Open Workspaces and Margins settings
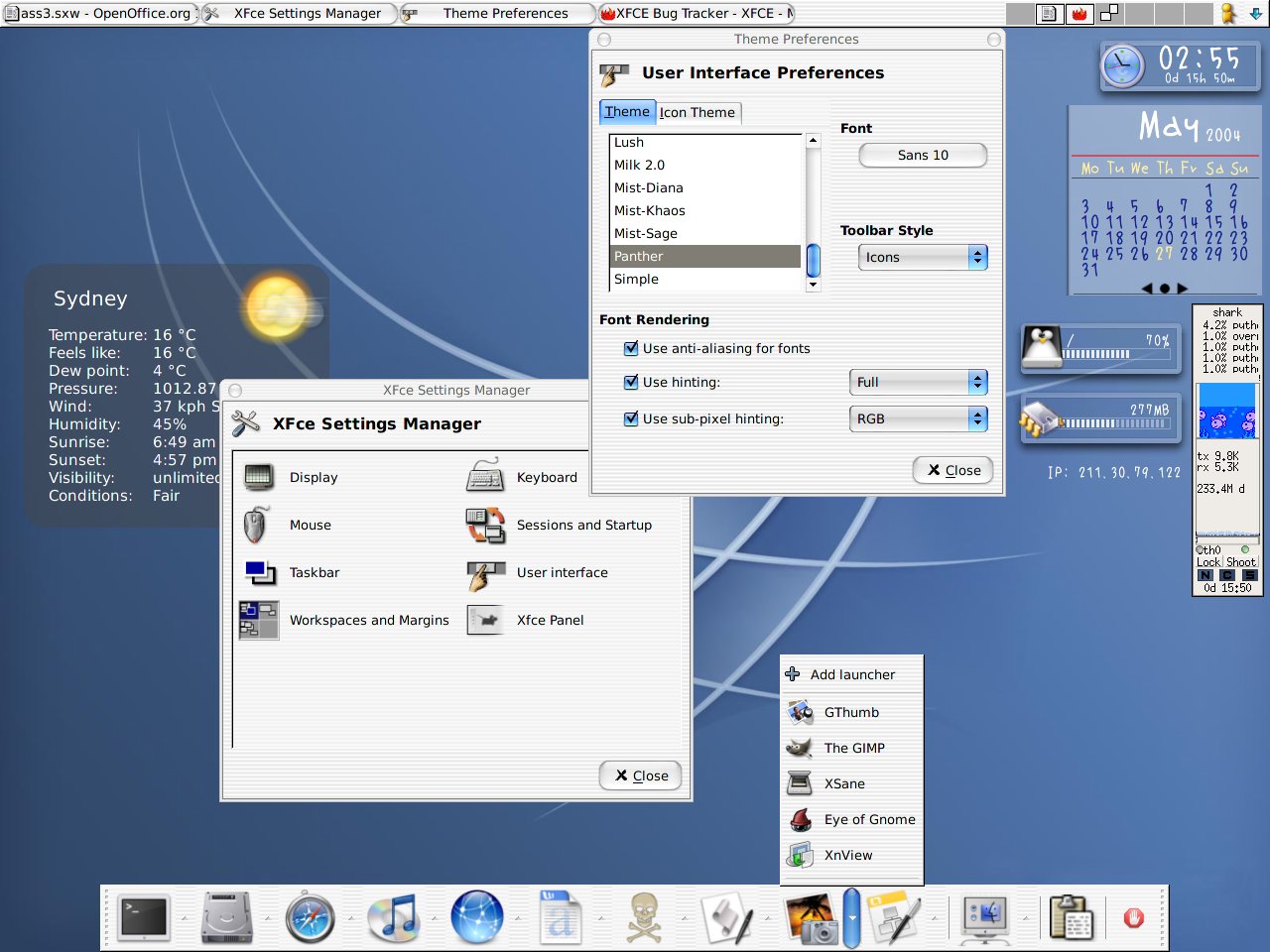Viewport: 1270px width, 952px height. click(x=259, y=620)
